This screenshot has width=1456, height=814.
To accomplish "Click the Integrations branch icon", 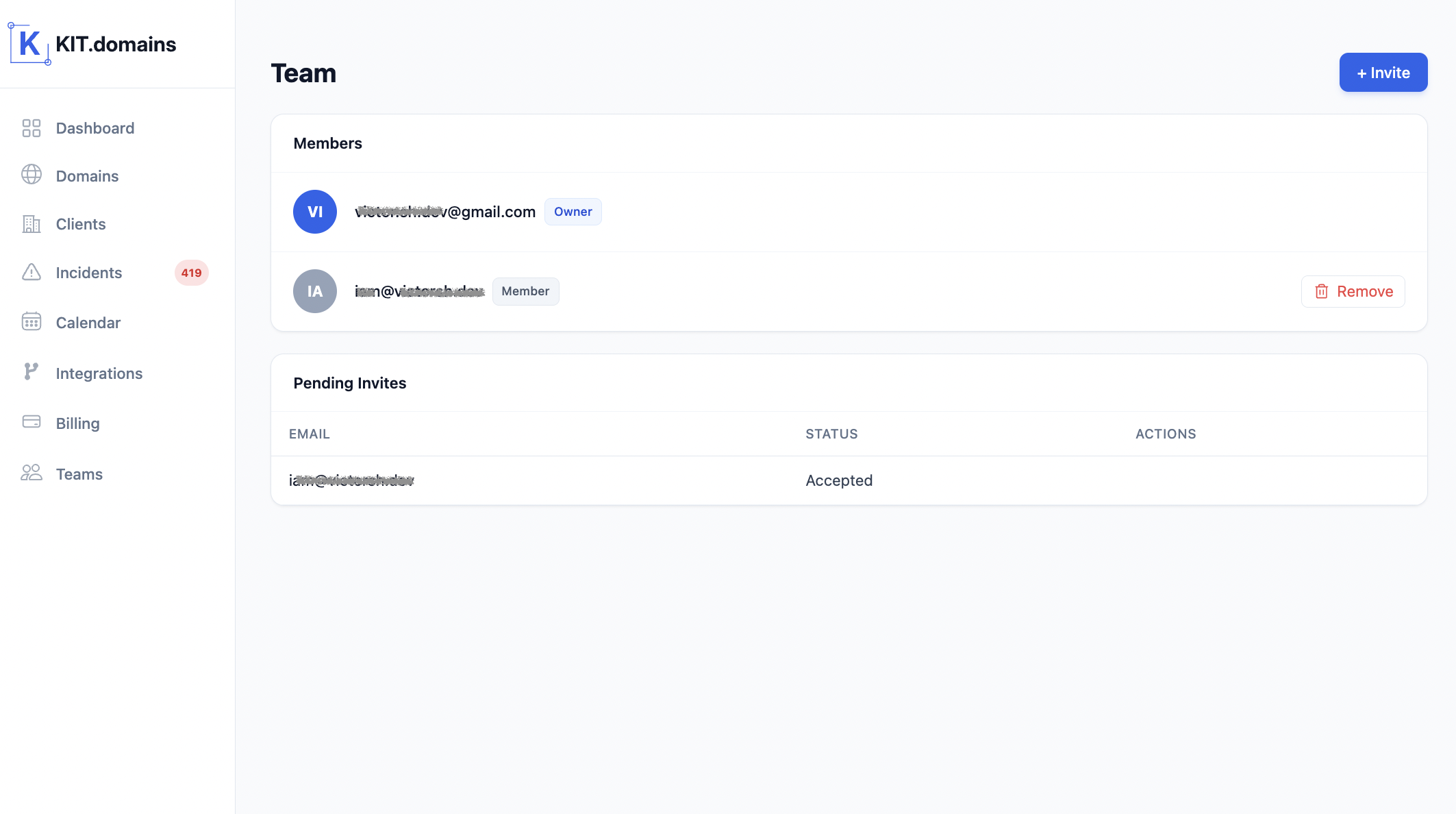I will [x=32, y=372].
